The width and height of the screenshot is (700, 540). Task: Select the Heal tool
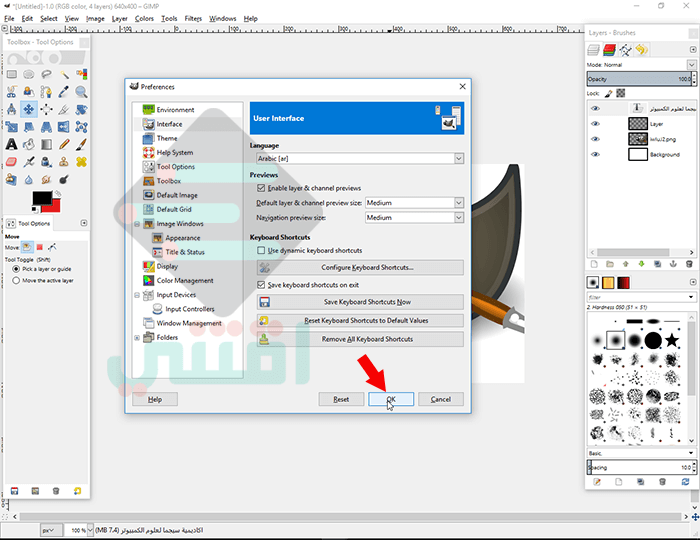81,162
